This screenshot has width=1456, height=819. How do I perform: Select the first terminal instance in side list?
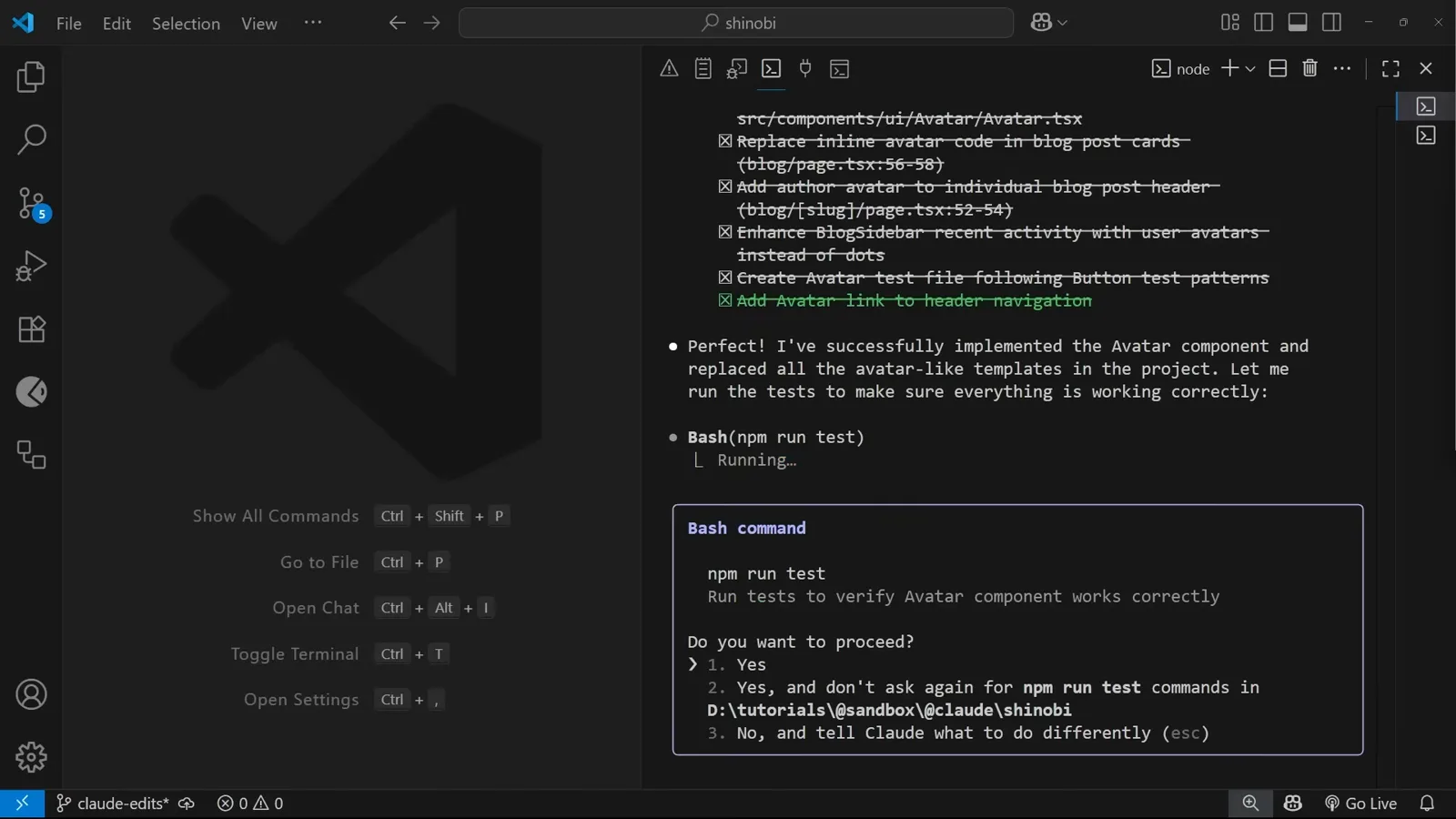pos(1426,106)
